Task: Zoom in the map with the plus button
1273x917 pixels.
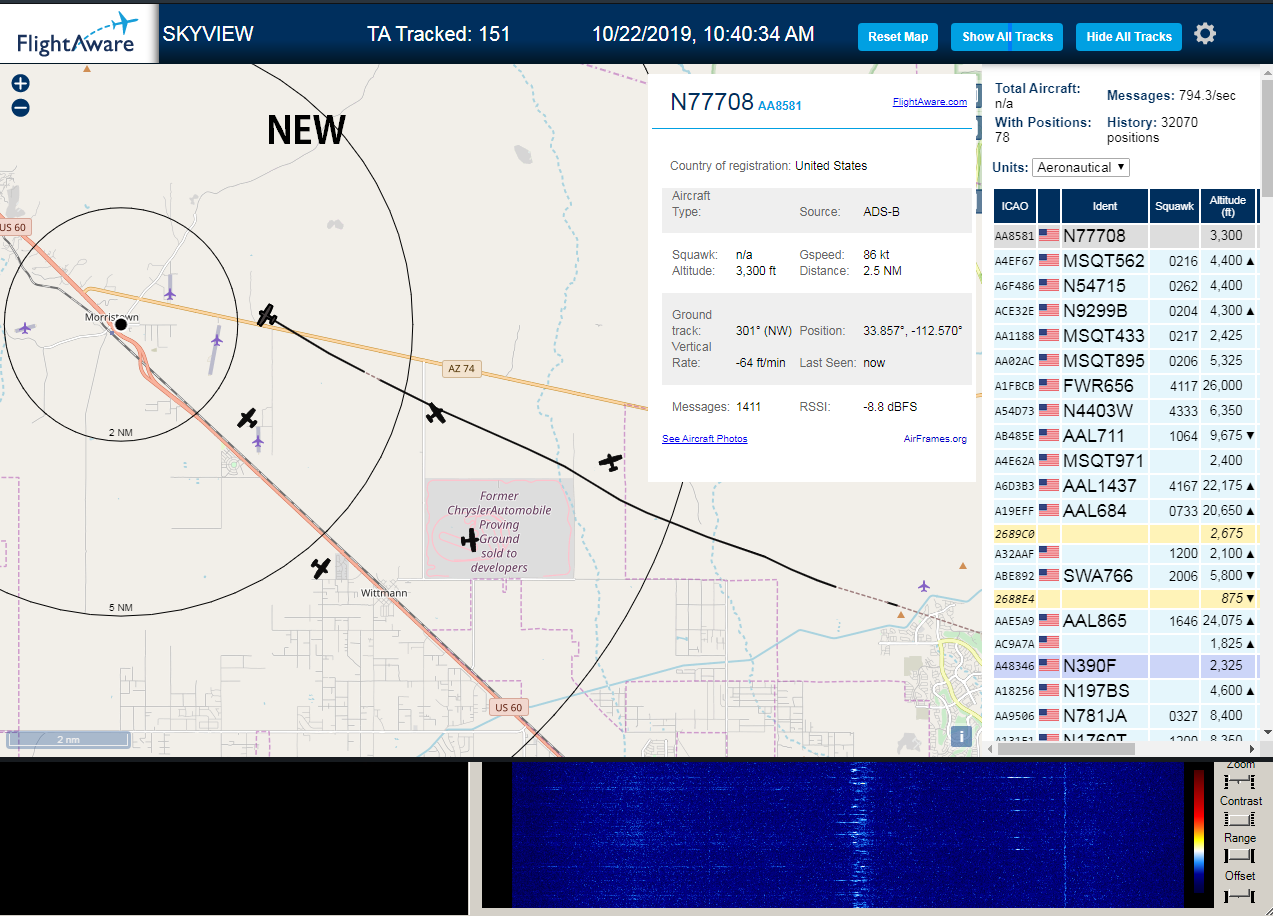Action: tap(21, 84)
